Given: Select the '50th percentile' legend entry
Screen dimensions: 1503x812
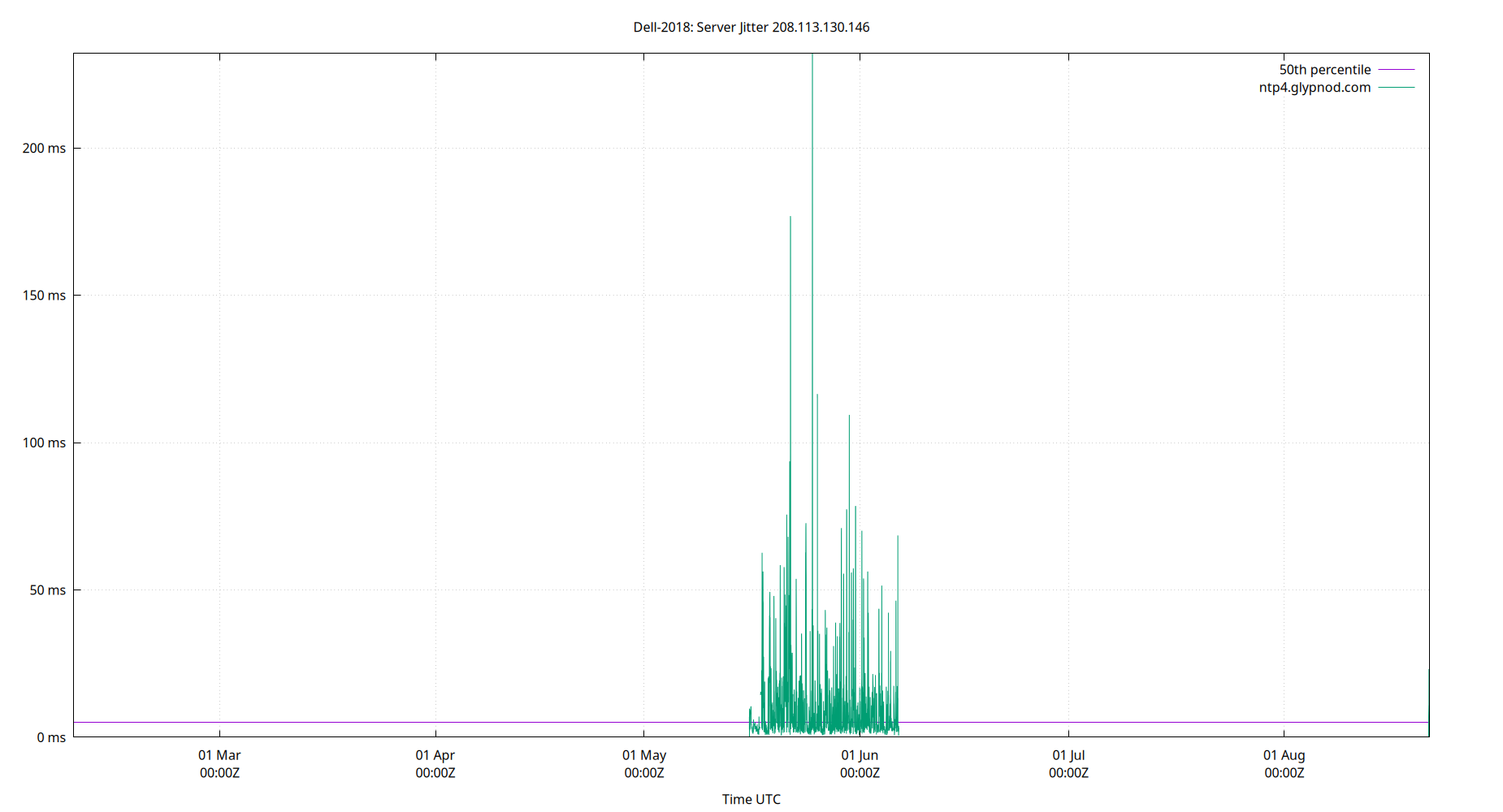Looking at the screenshot, I should tap(1324, 69).
